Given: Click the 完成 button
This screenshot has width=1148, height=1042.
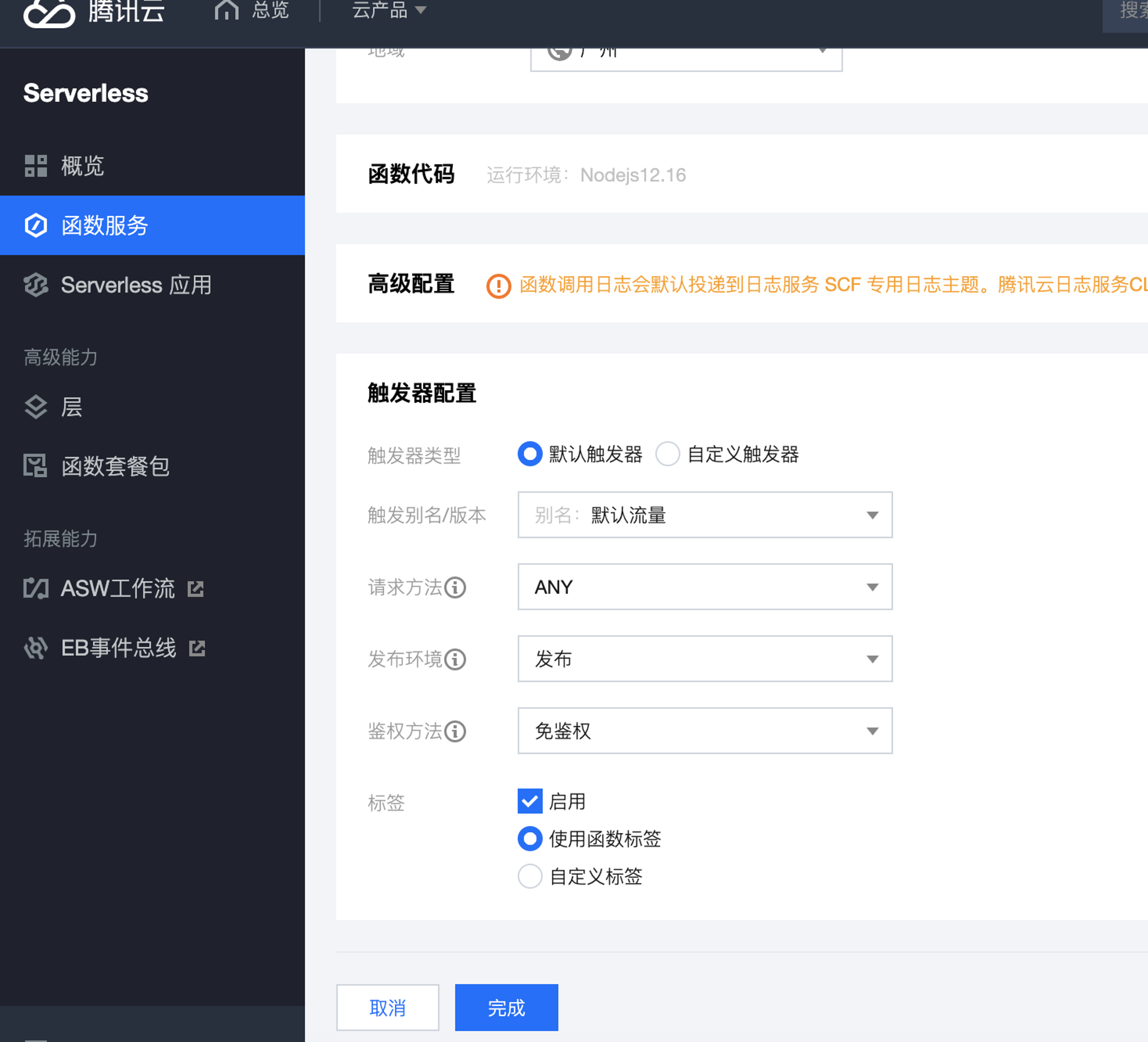Looking at the screenshot, I should pyautogui.click(x=506, y=1008).
